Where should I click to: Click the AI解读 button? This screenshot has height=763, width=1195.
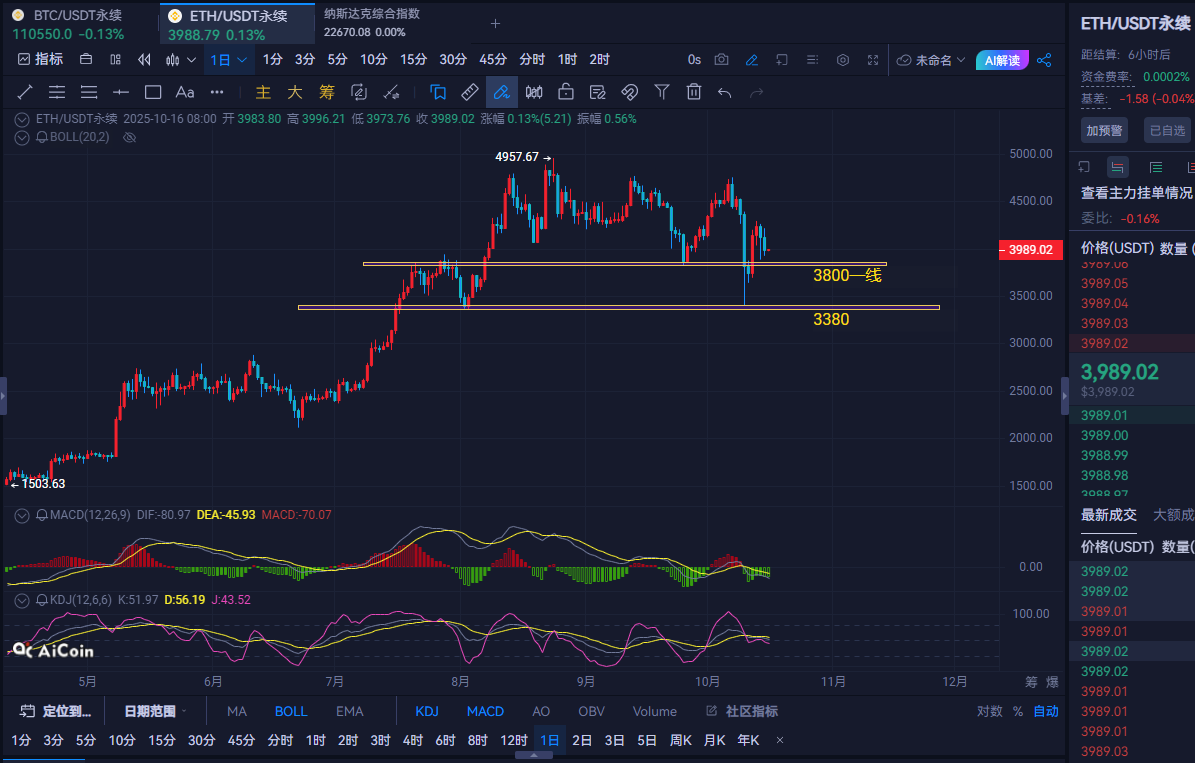tap(1002, 60)
